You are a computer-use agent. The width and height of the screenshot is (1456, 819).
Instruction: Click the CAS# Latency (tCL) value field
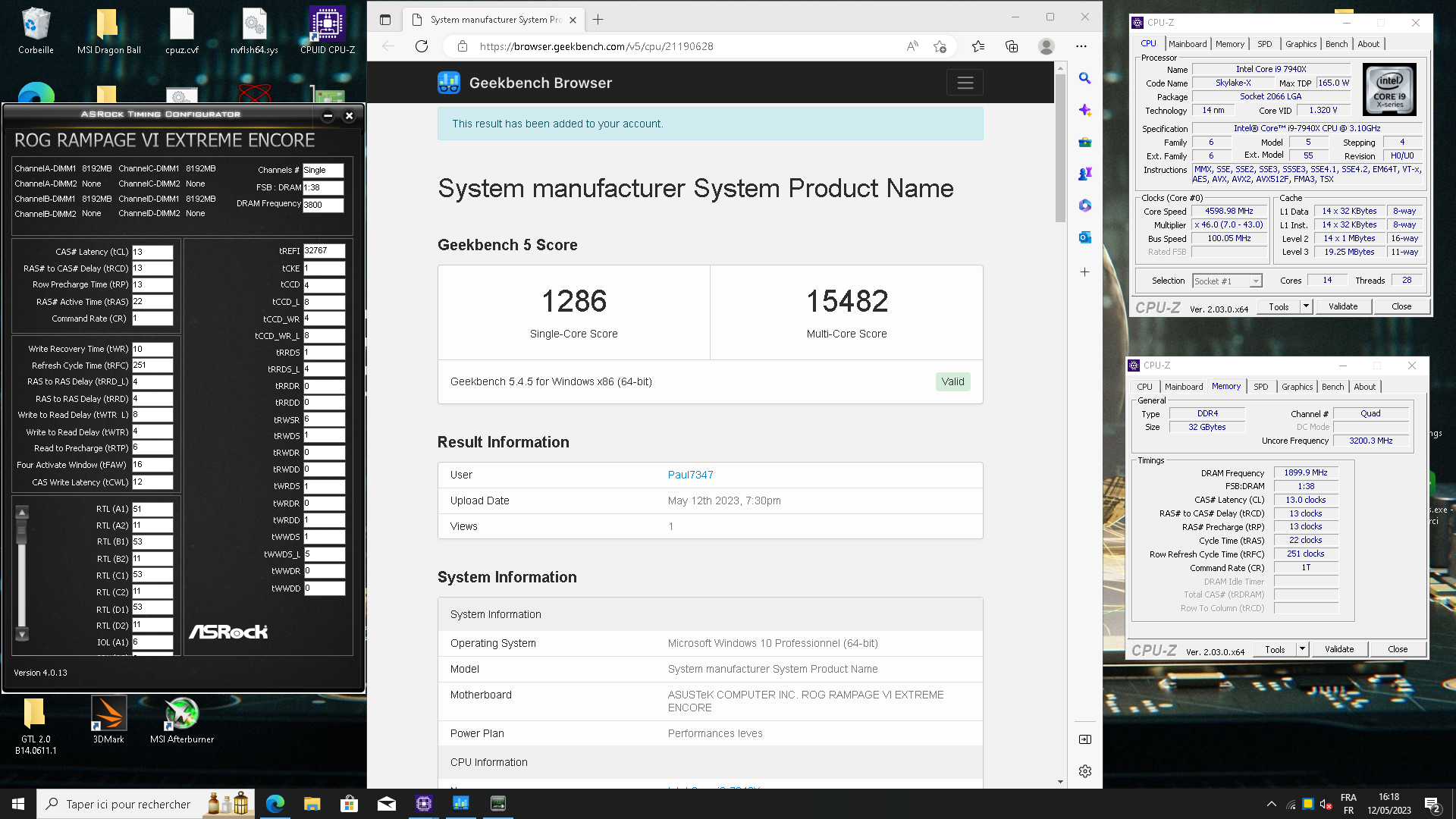pos(152,252)
